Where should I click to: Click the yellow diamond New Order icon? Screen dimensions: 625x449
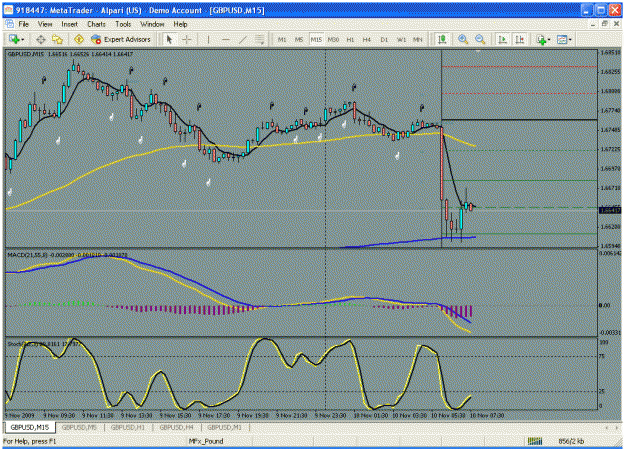pos(79,39)
